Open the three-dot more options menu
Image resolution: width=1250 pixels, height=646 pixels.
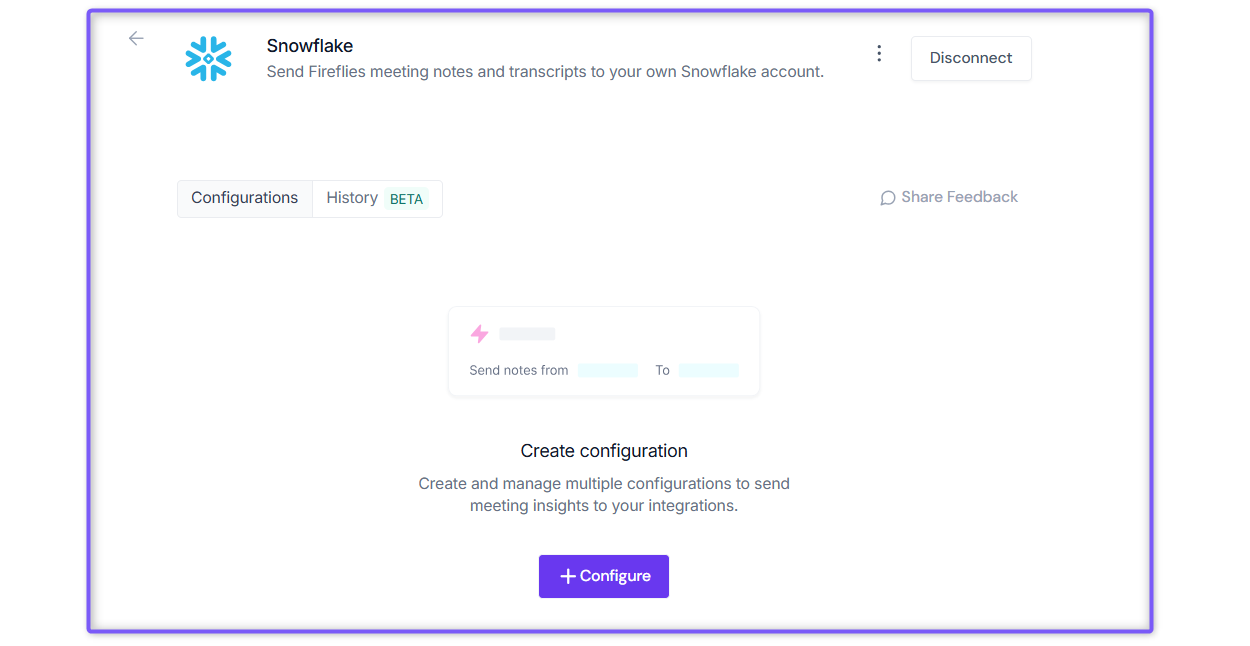879,54
